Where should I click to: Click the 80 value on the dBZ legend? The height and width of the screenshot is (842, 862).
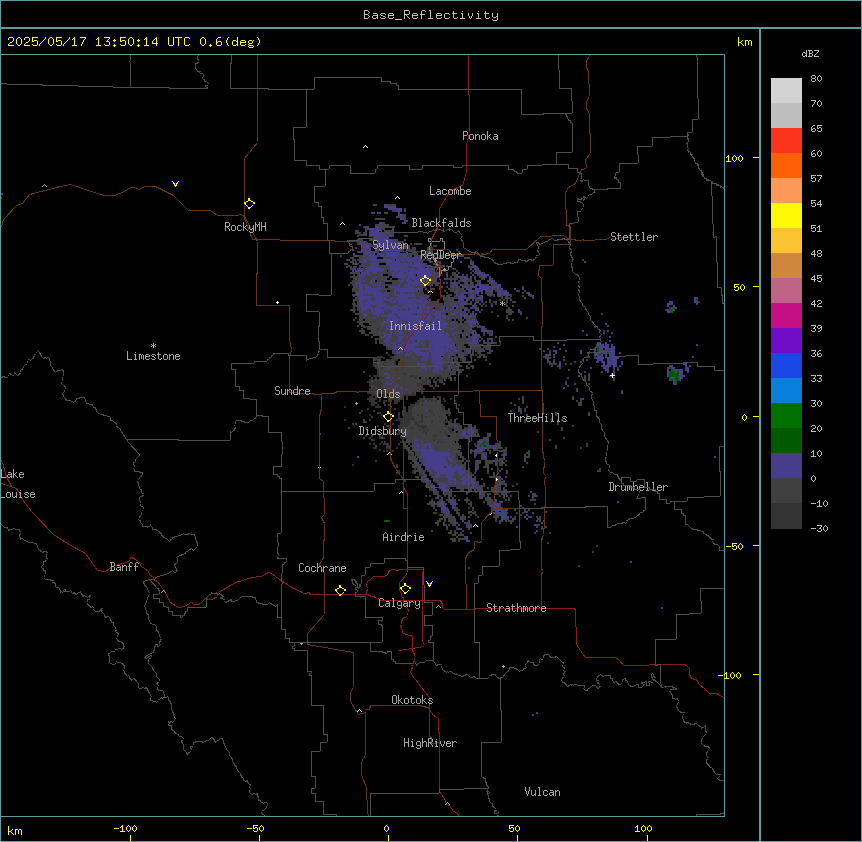click(x=816, y=79)
